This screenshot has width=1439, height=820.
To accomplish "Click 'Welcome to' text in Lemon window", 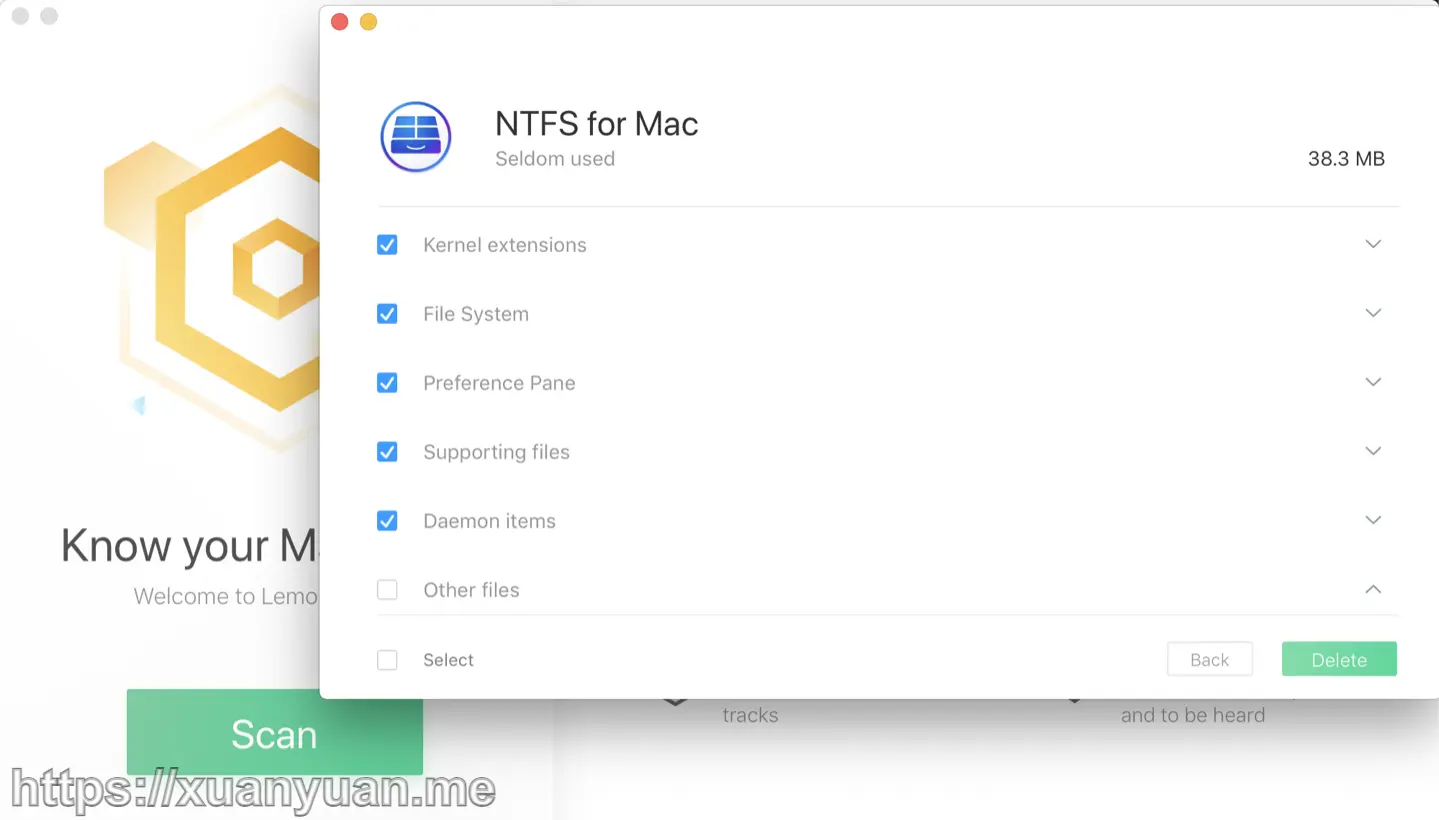I will [195, 597].
